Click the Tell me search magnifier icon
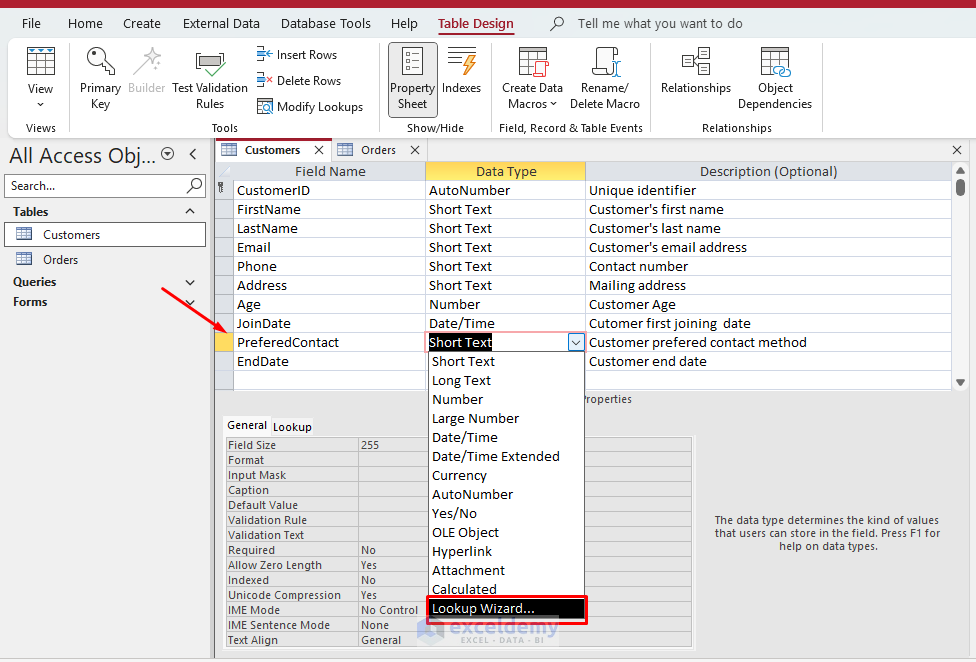 pos(557,24)
